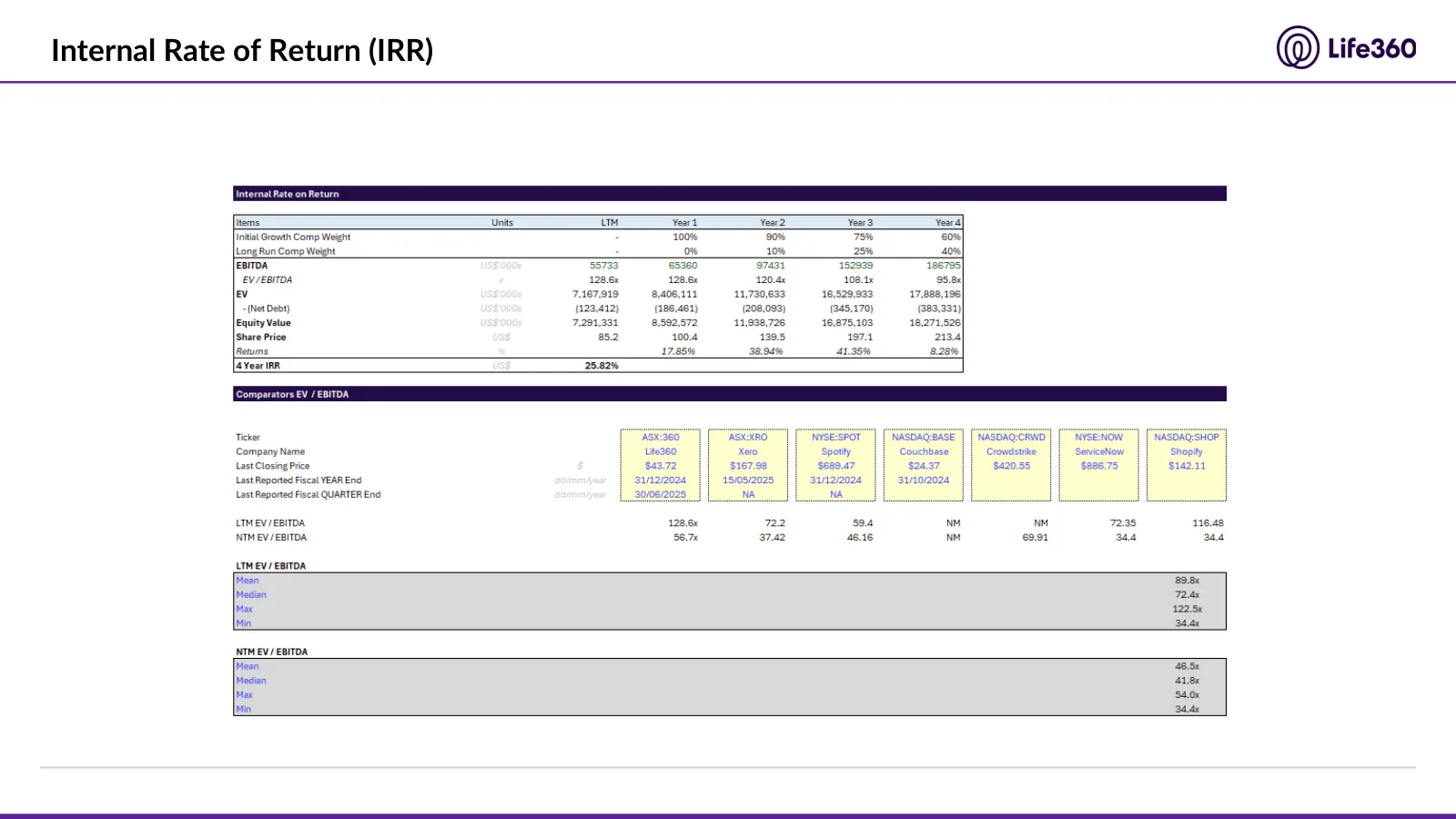Click the 122.5x LTM max value
This screenshot has height=819, width=1456.
pyautogui.click(x=1188, y=610)
